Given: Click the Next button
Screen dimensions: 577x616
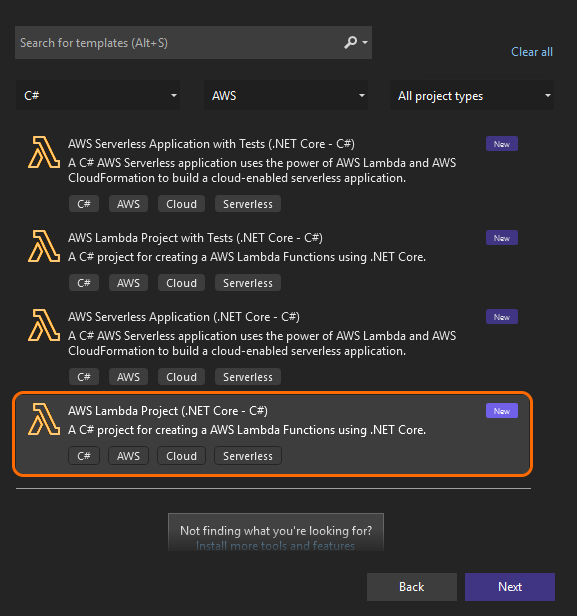Looking at the screenshot, I should tap(510, 587).
